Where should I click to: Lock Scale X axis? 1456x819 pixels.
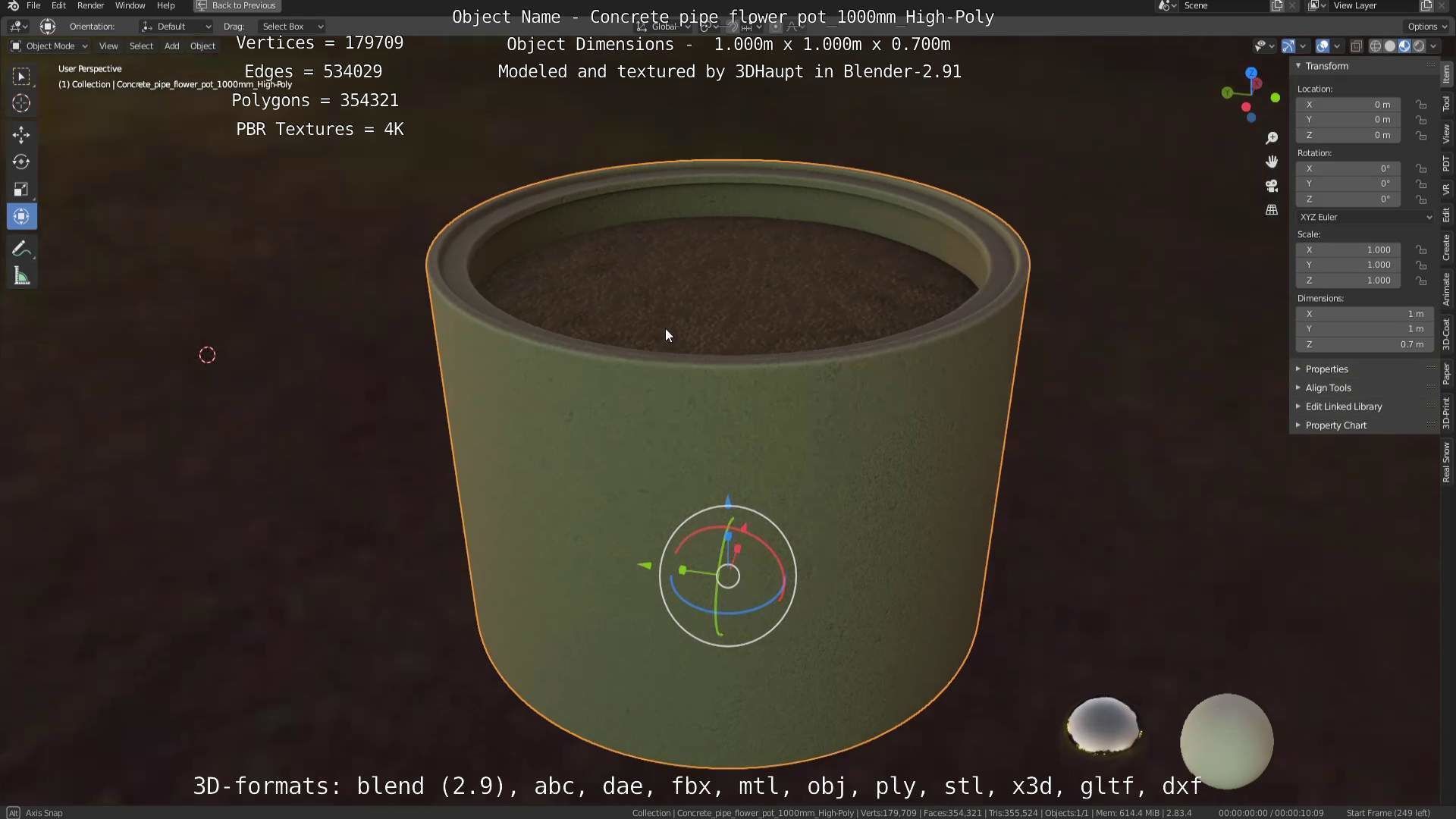1421,250
